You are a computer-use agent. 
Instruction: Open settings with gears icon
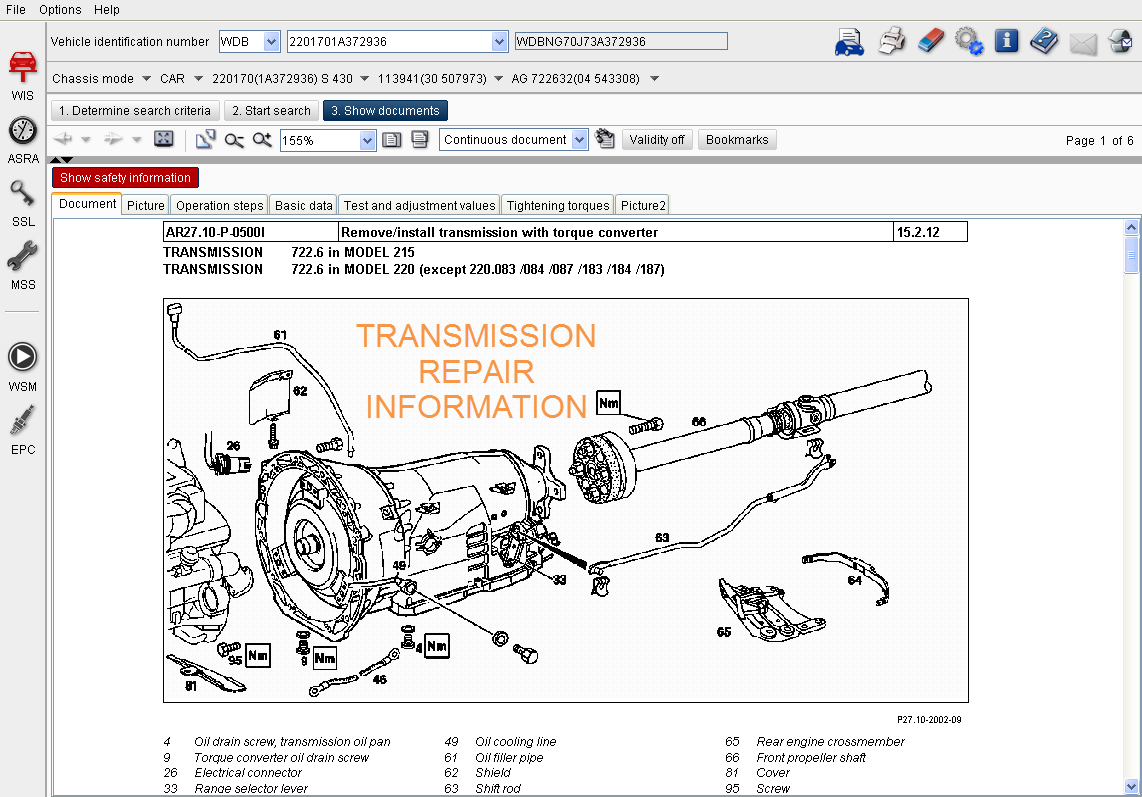click(x=969, y=42)
